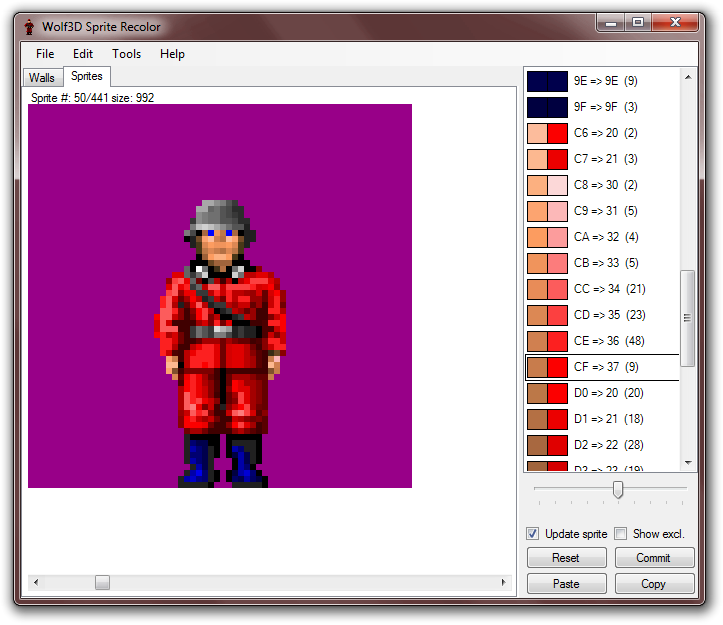
Task: Open the File menu
Action: 45,54
